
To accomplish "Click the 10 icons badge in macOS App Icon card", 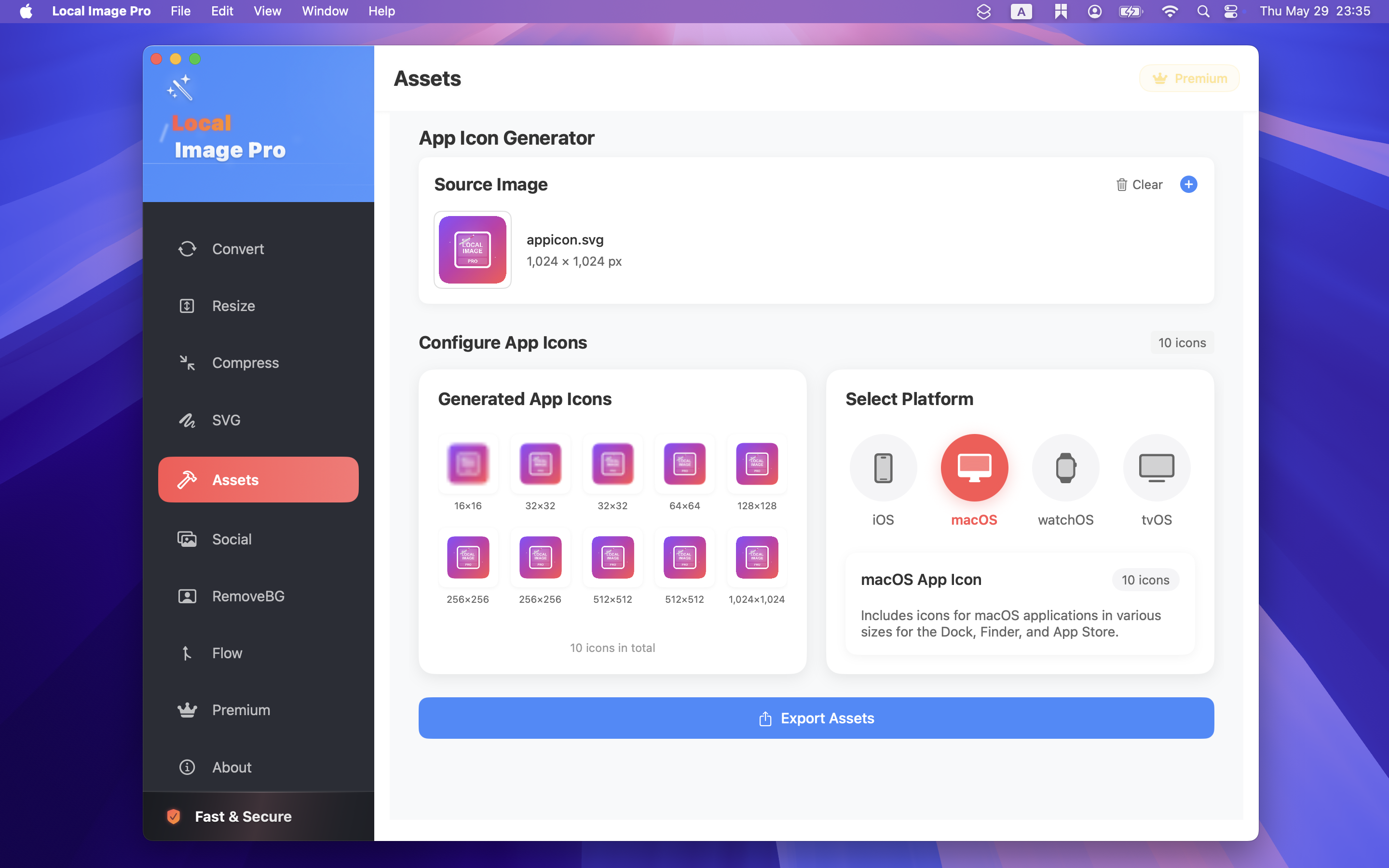I will pos(1145,580).
